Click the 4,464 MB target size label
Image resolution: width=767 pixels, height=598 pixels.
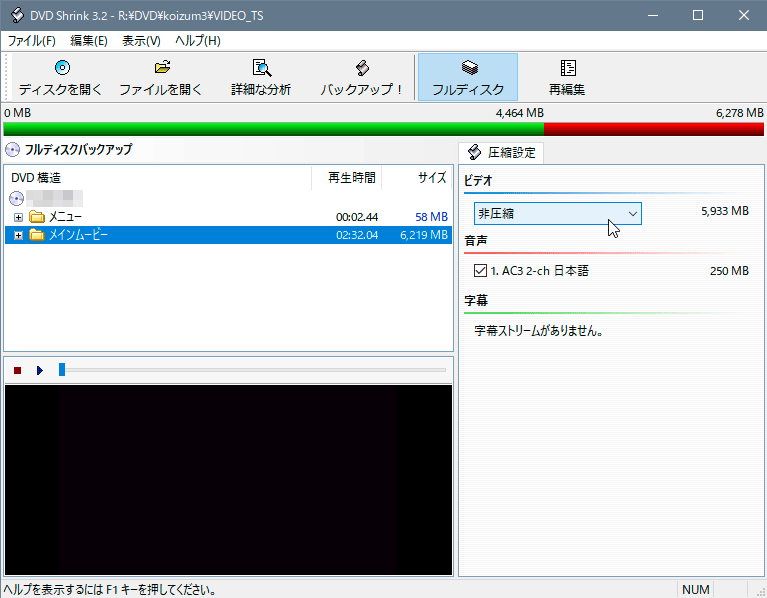[x=519, y=113]
